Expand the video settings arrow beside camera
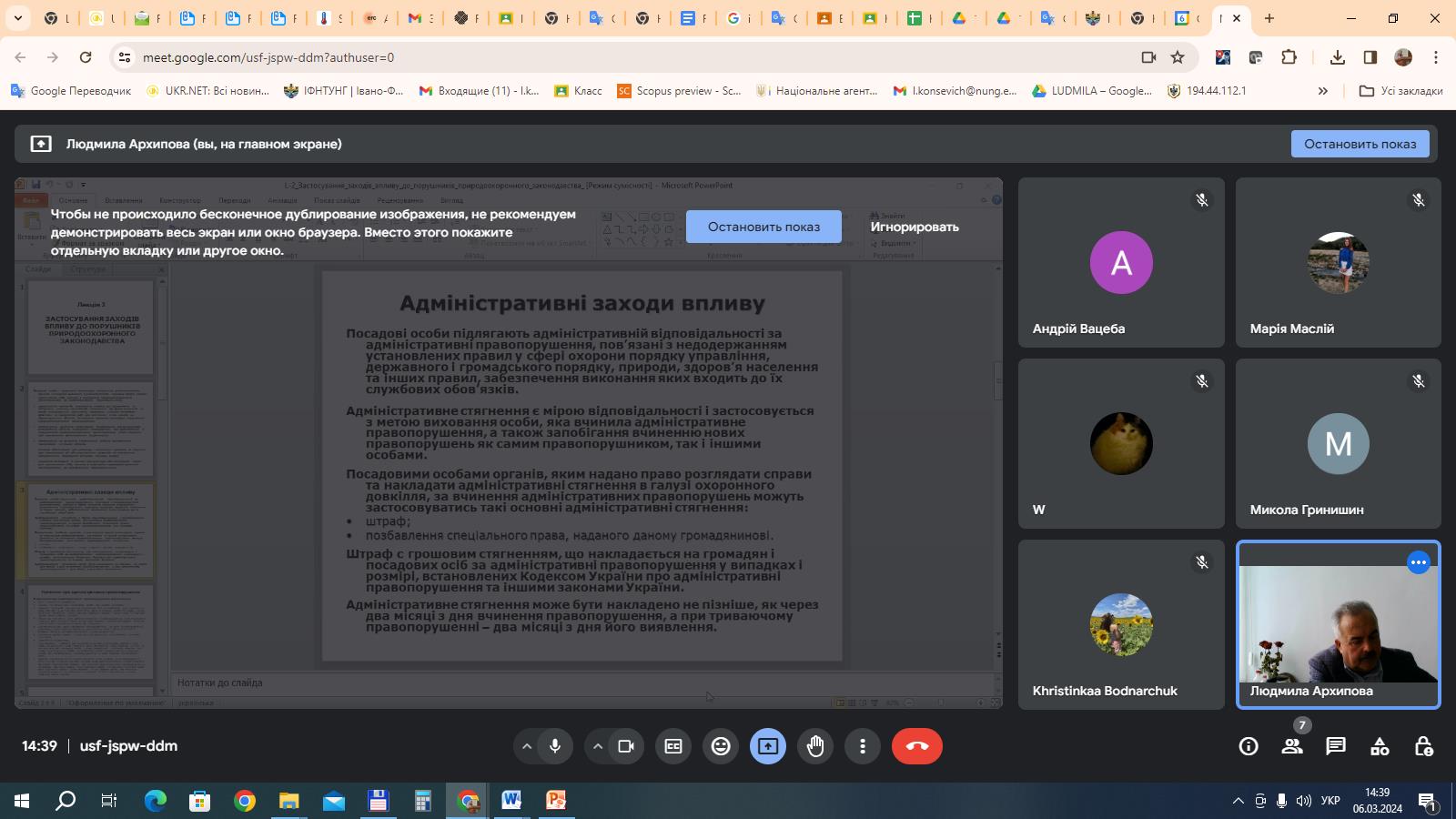This screenshot has width=1456, height=819. (x=597, y=746)
